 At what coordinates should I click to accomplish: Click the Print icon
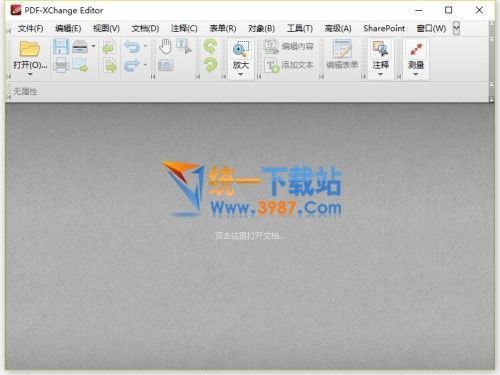click(x=61, y=65)
